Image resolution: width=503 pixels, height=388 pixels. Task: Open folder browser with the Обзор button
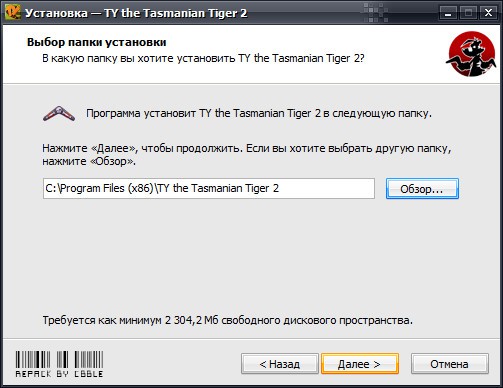click(x=422, y=189)
